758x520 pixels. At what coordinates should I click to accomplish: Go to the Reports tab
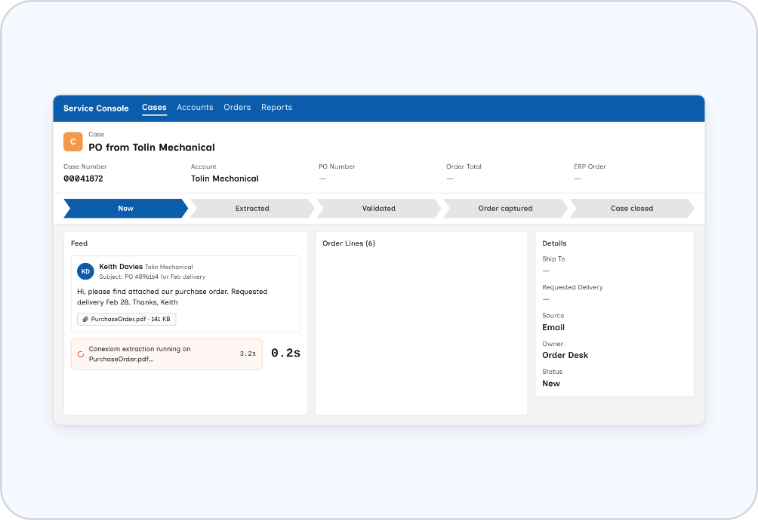point(277,107)
